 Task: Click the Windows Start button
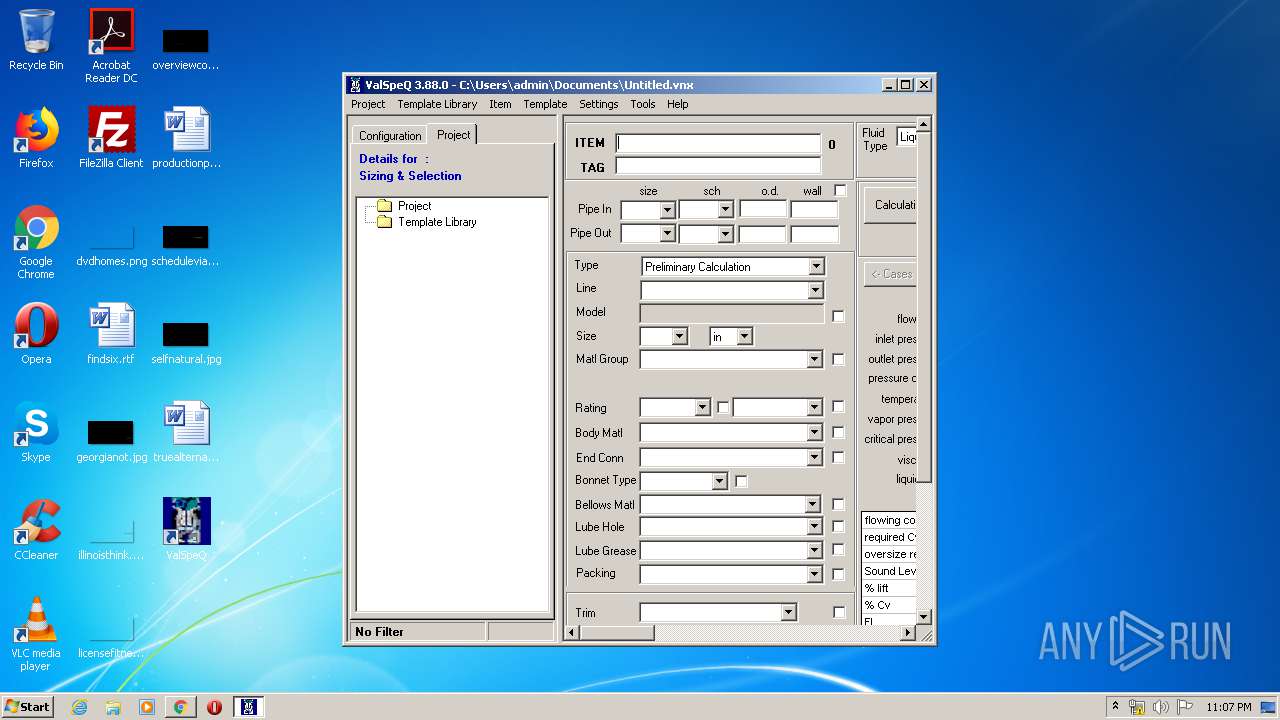[x=28, y=707]
